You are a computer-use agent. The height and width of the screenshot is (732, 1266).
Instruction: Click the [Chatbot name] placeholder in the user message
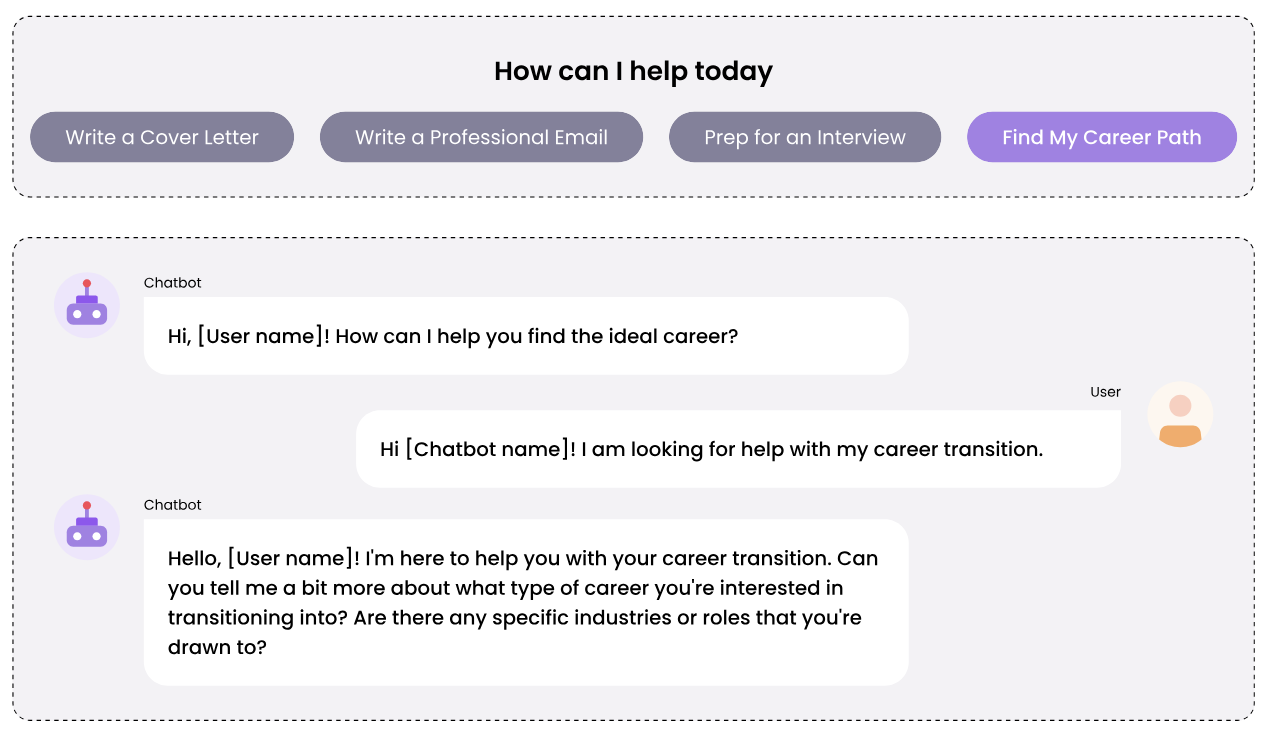[489, 450]
